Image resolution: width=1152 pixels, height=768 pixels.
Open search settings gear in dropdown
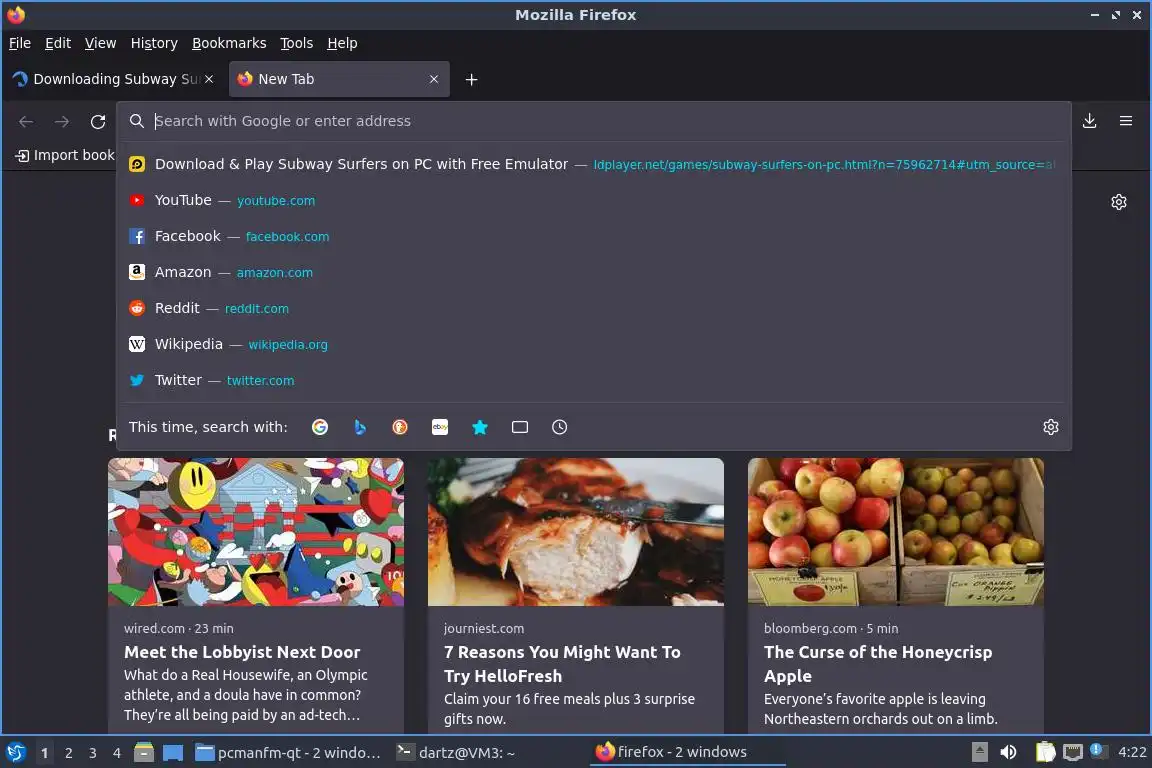tap(1051, 427)
